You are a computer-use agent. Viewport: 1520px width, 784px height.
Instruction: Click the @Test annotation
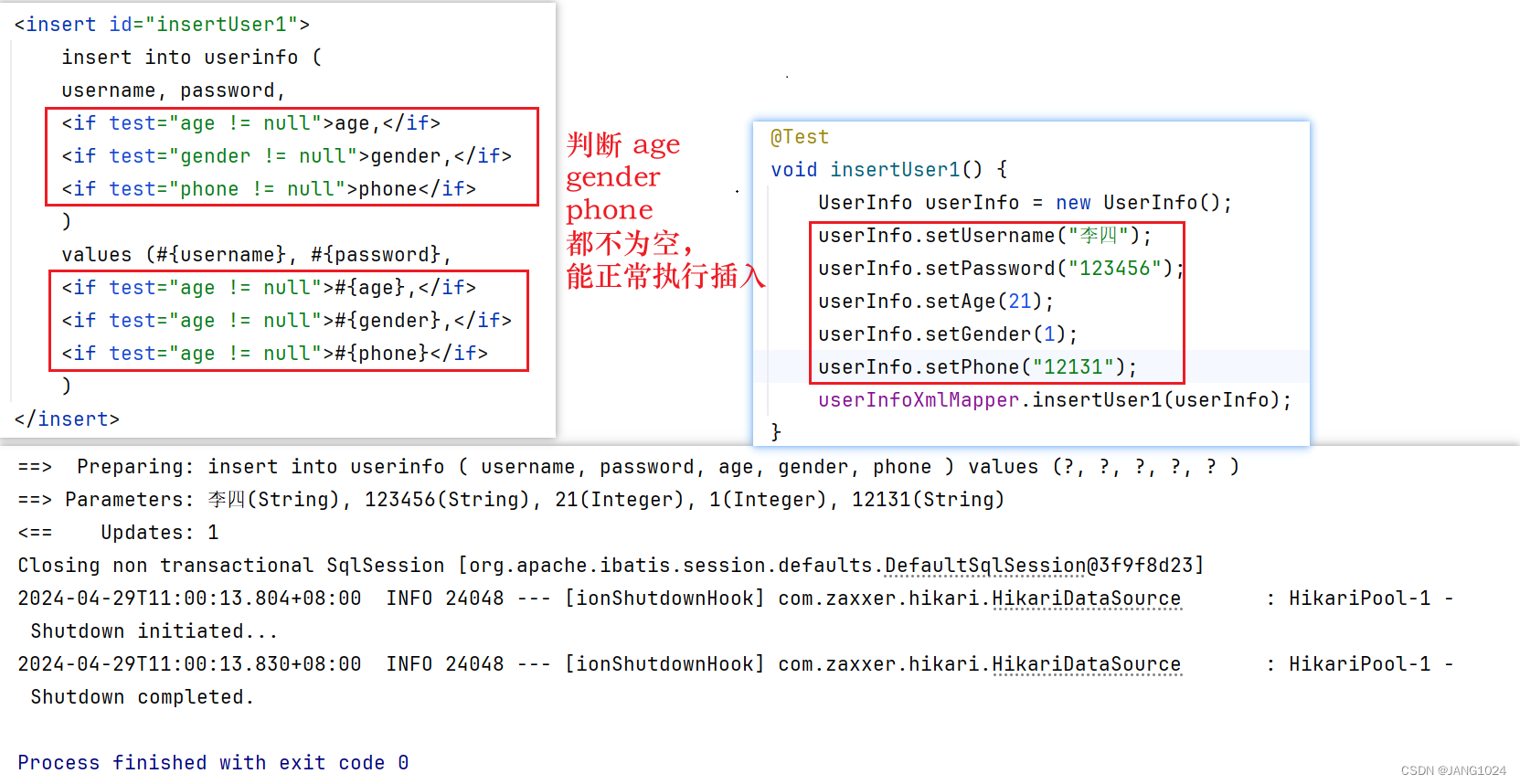[x=800, y=137]
